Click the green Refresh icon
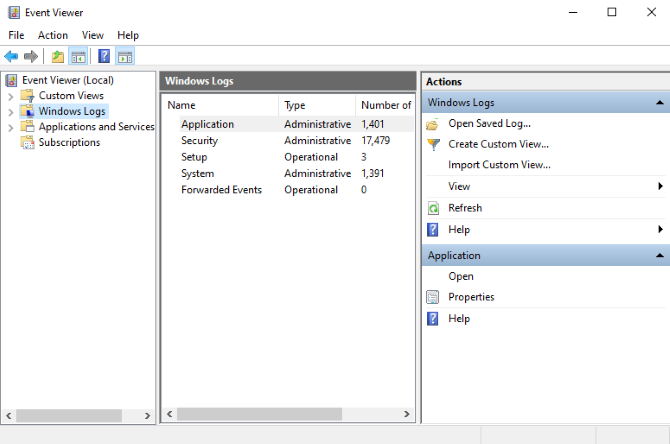 (x=433, y=208)
